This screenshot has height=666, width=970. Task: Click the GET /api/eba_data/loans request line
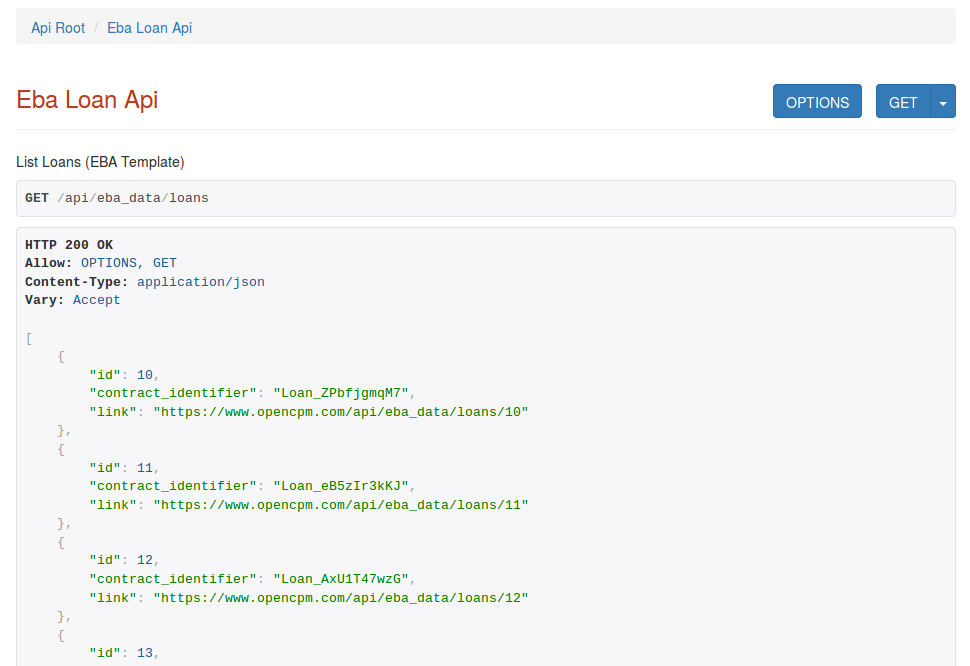117,198
